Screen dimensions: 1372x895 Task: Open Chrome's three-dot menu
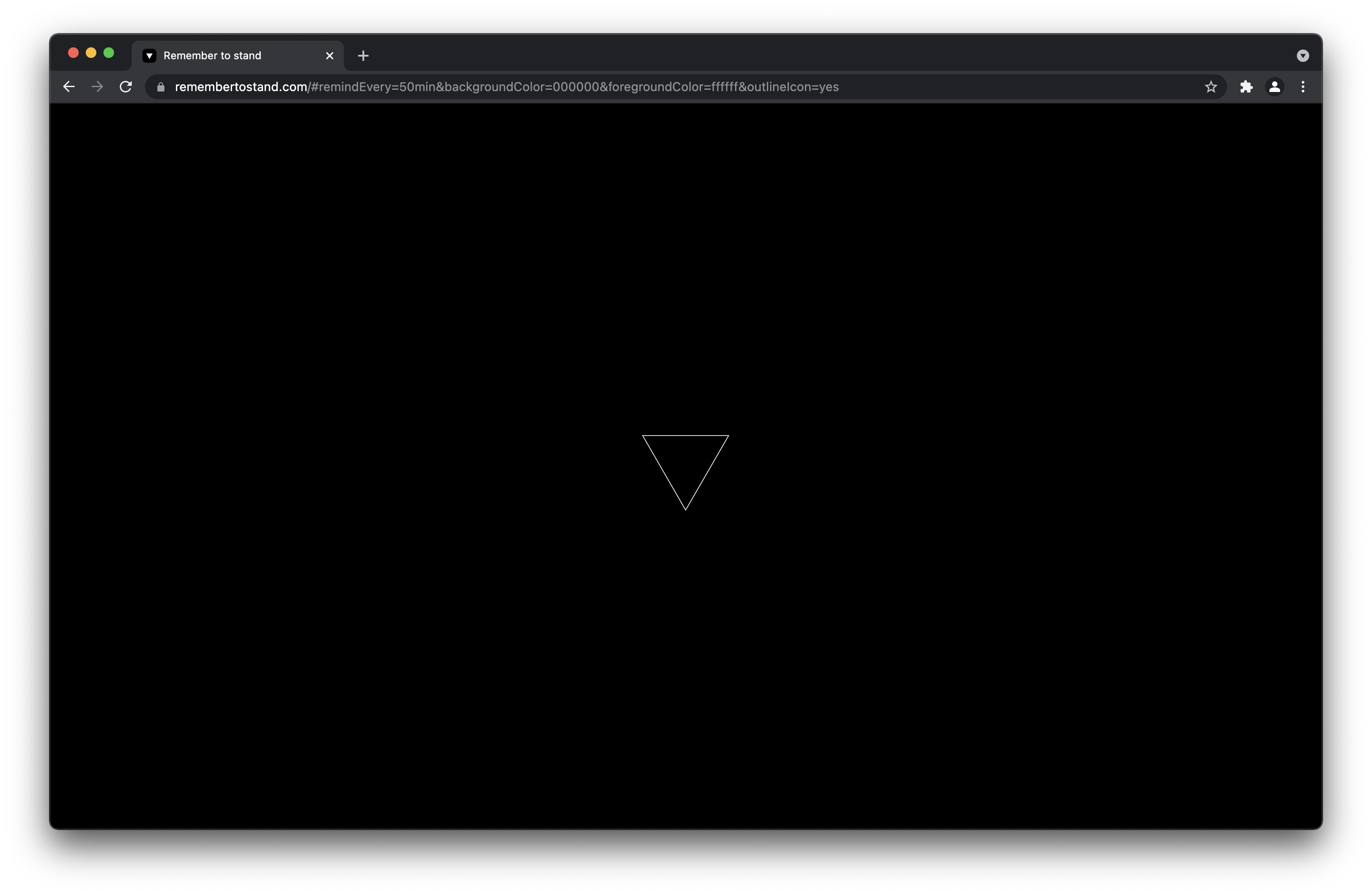click(x=1303, y=87)
